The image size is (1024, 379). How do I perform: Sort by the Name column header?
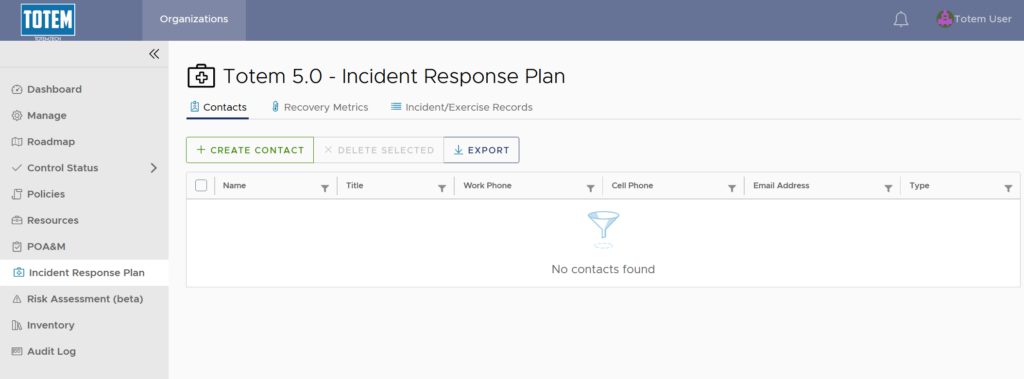pyautogui.click(x=234, y=186)
